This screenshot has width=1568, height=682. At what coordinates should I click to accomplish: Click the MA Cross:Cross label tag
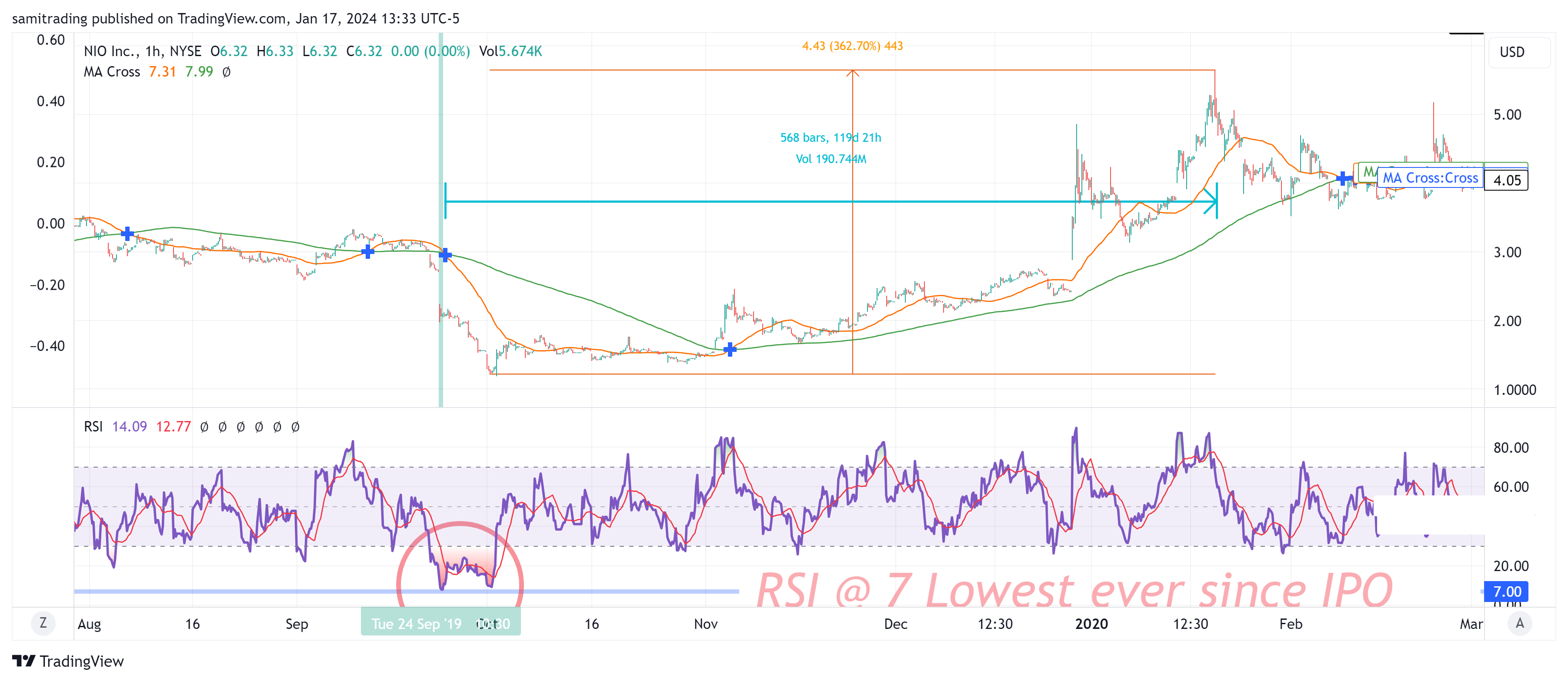1430,178
